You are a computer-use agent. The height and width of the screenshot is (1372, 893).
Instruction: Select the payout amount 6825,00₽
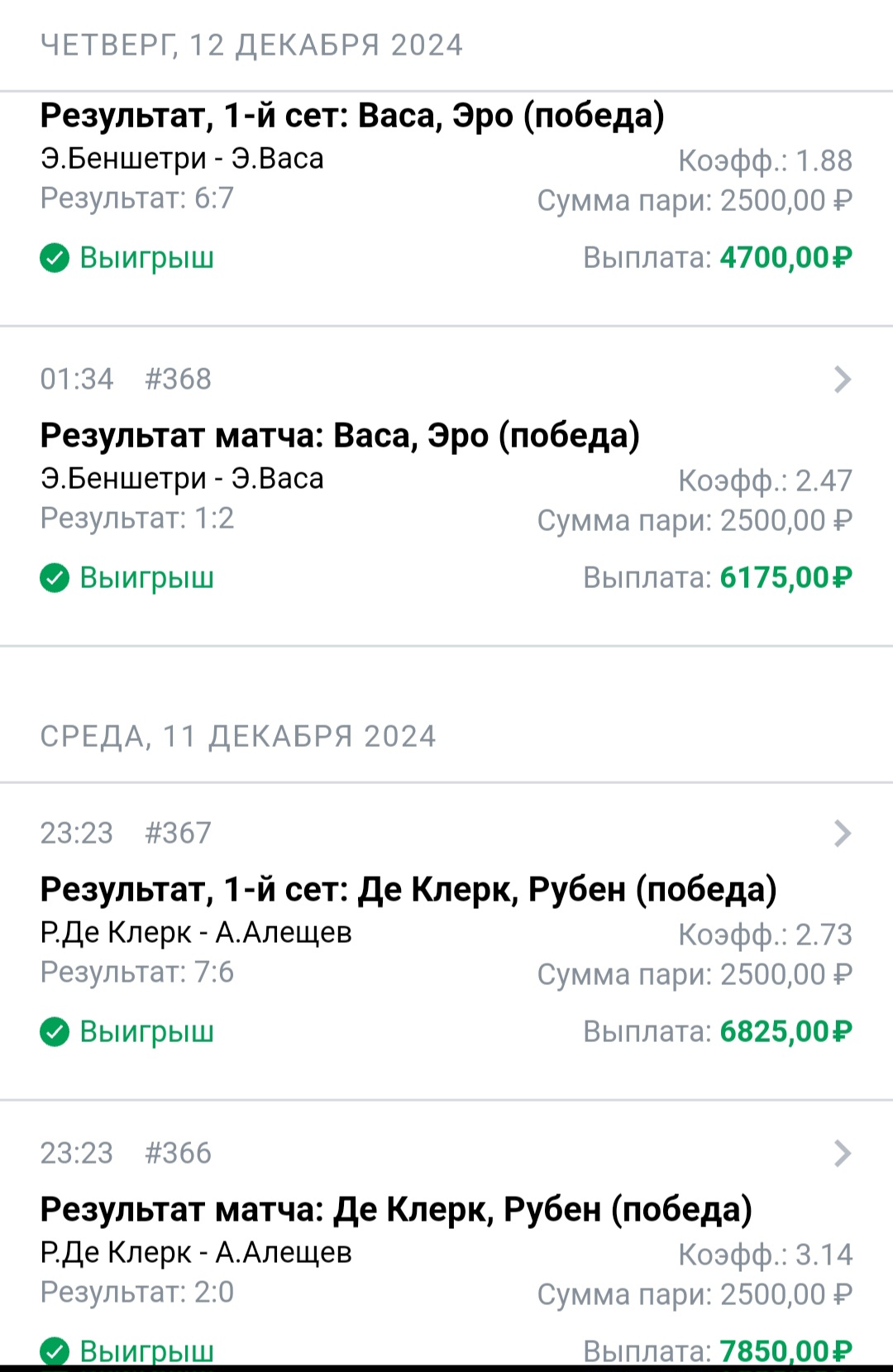click(x=786, y=1032)
